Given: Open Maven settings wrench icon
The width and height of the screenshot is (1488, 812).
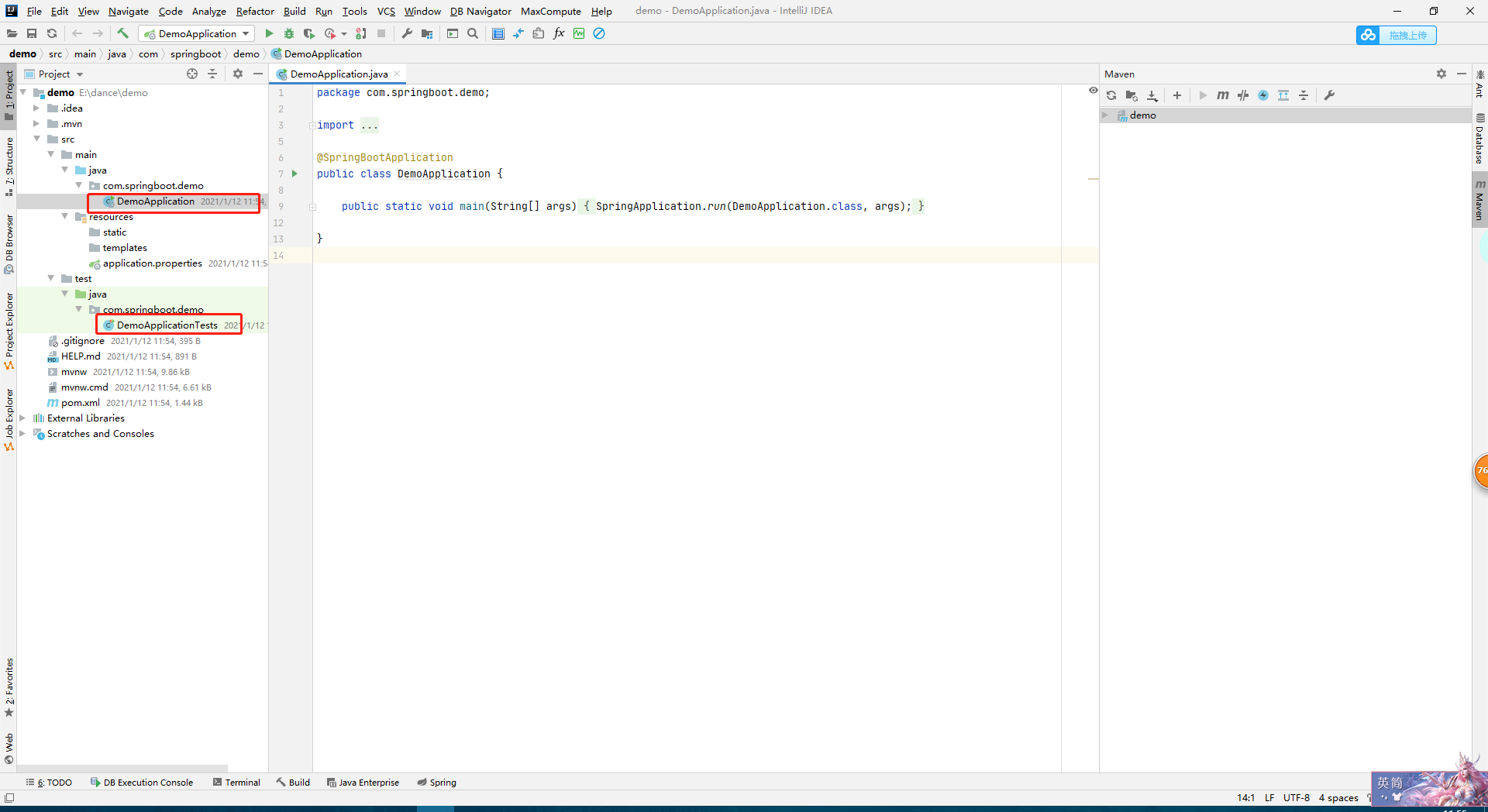Looking at the screenshot, I should coord(1329,95).
